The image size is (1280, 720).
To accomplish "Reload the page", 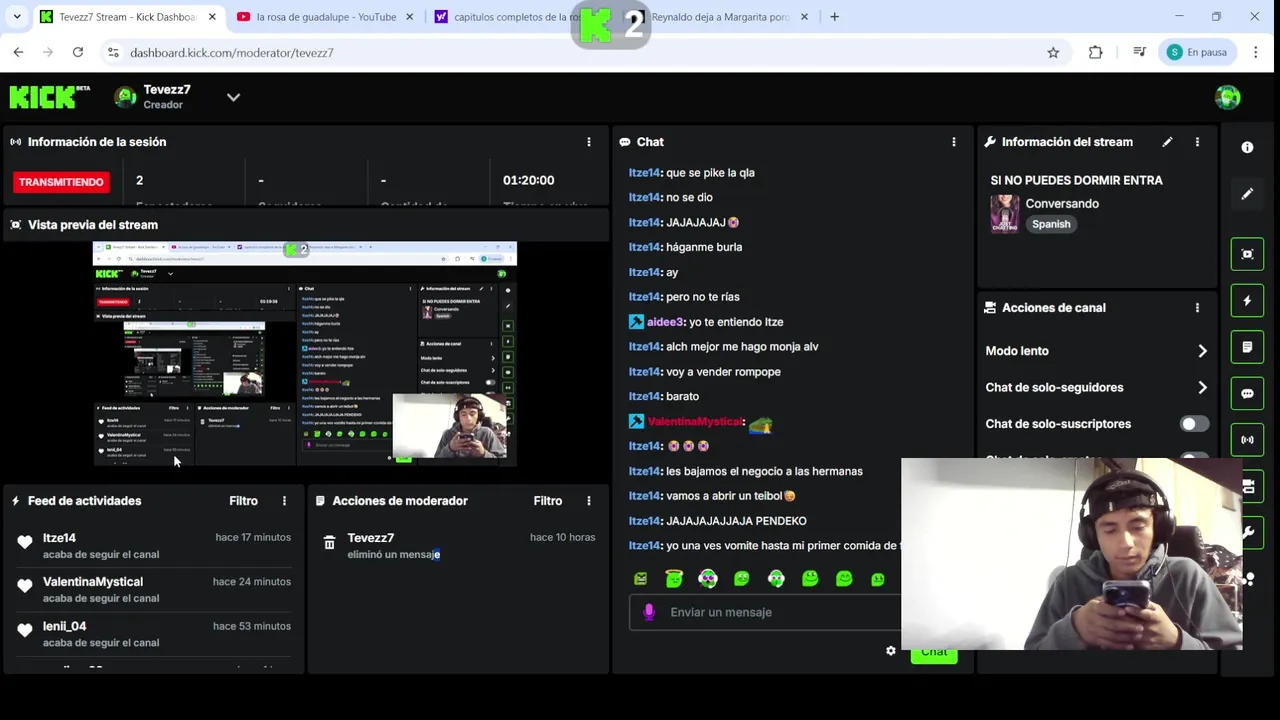I will 78,52.
